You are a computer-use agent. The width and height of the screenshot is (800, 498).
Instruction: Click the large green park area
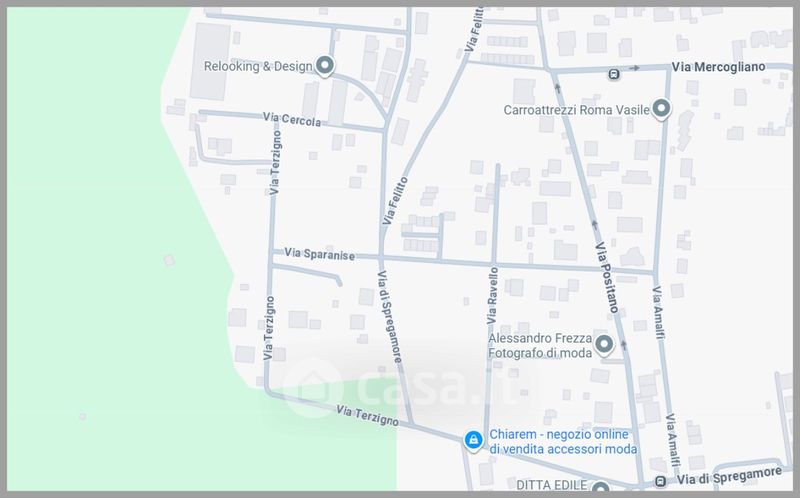[90, 250]
